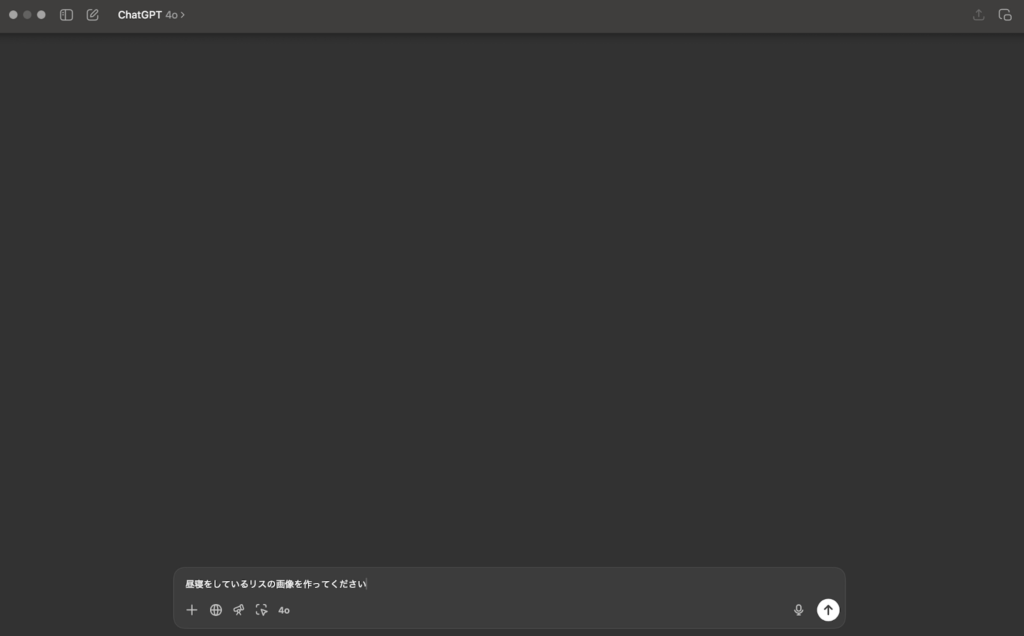Click the chevron next to 4o in title
This screenshot has width=1024, height=636.
point(182,14)
